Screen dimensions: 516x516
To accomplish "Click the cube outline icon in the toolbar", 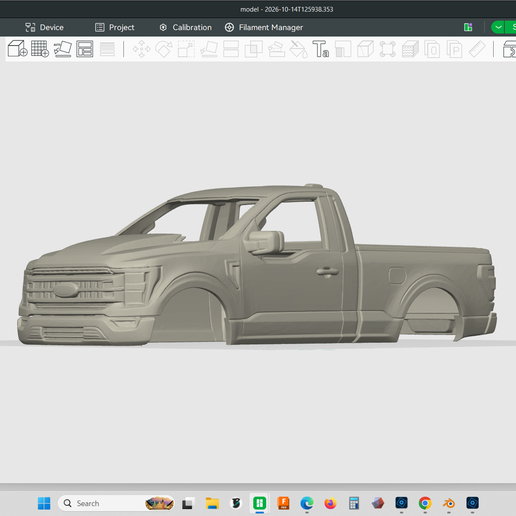I will [365, 49].
